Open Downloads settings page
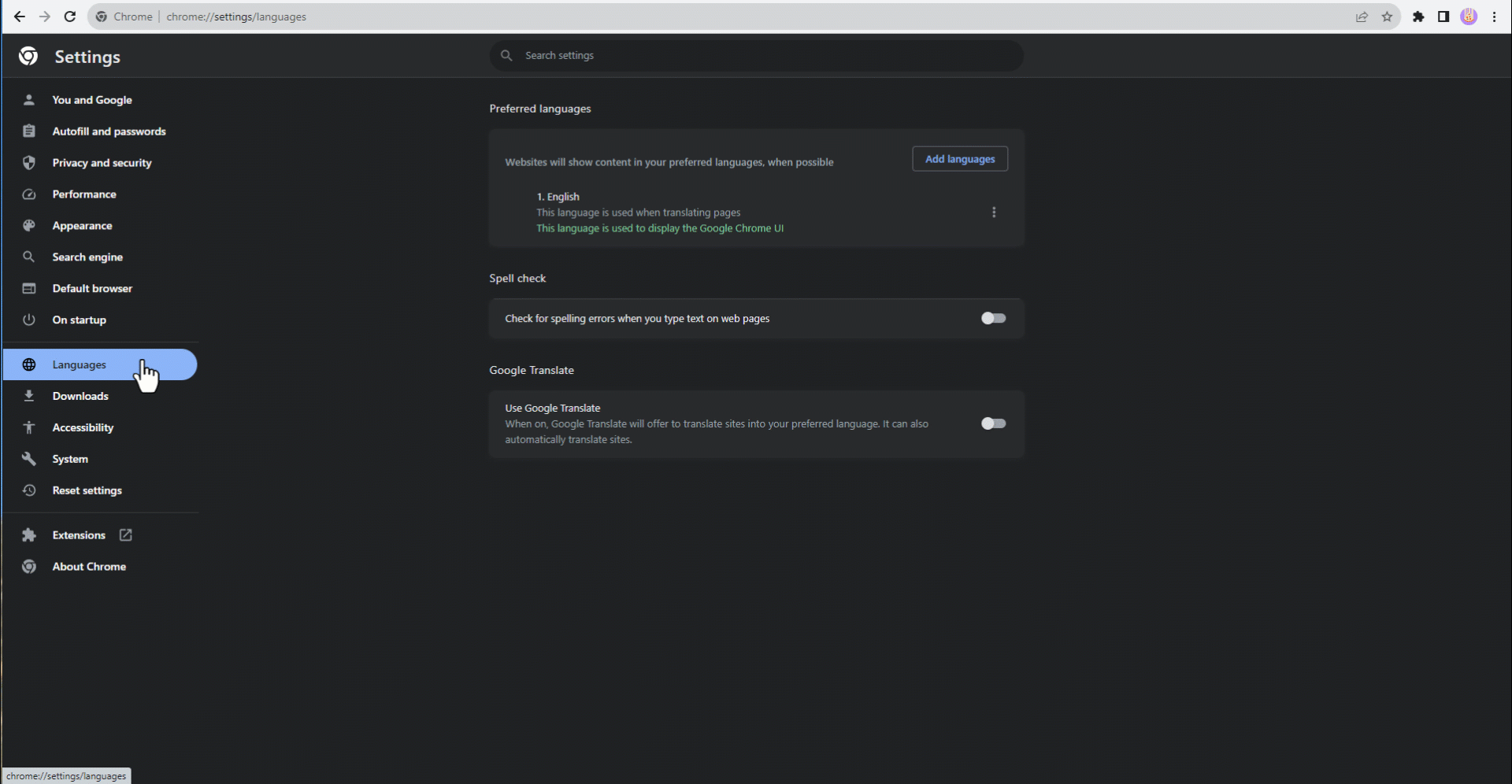1512x784 pixels. tap(80, 396)
